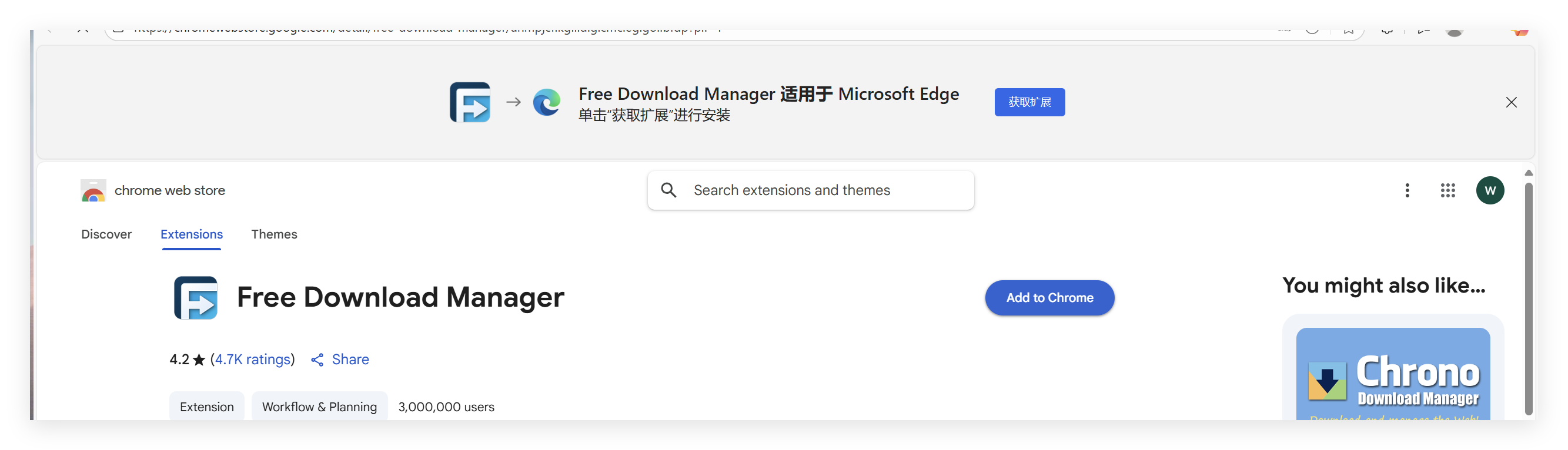Click the Free Download Manager logo beside the title

(x=196, y=298)
